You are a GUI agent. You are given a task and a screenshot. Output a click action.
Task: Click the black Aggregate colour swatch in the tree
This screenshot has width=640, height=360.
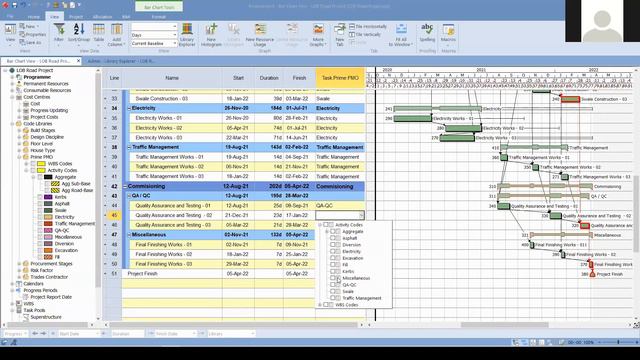pyautogui.click(x=48, y=177)
